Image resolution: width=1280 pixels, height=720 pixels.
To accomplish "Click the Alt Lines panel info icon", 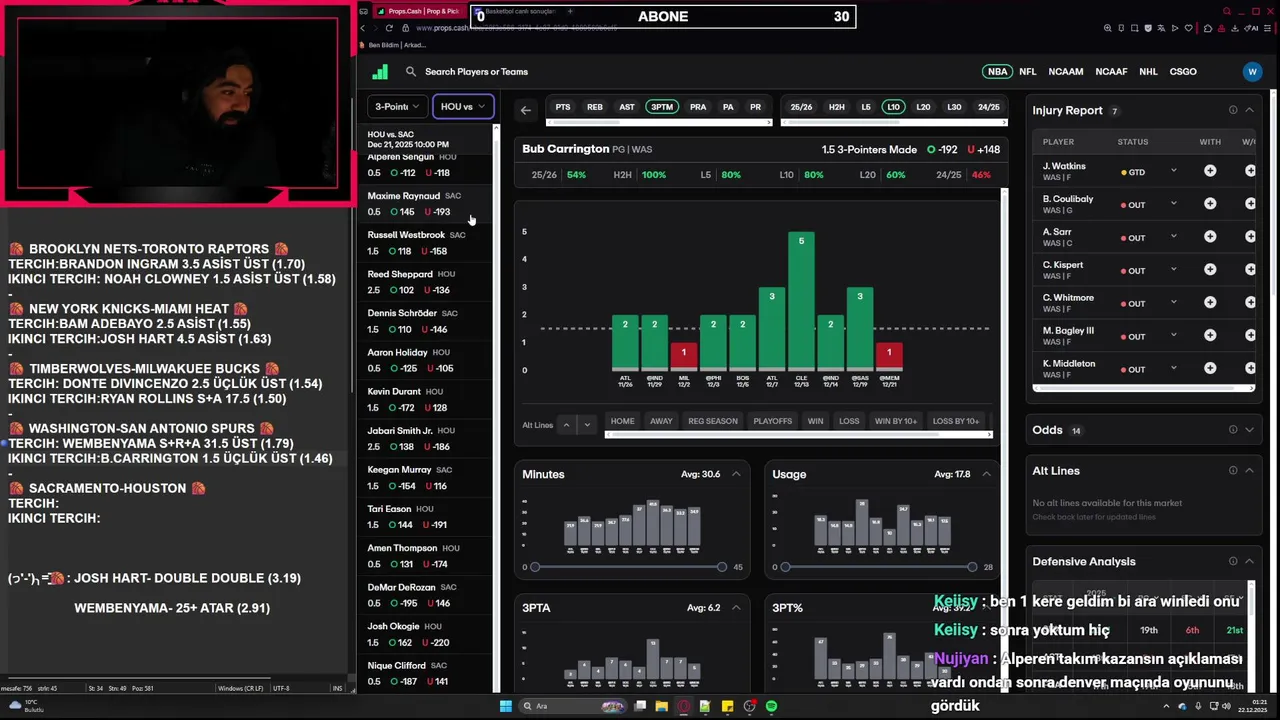I will (1233, 470).
